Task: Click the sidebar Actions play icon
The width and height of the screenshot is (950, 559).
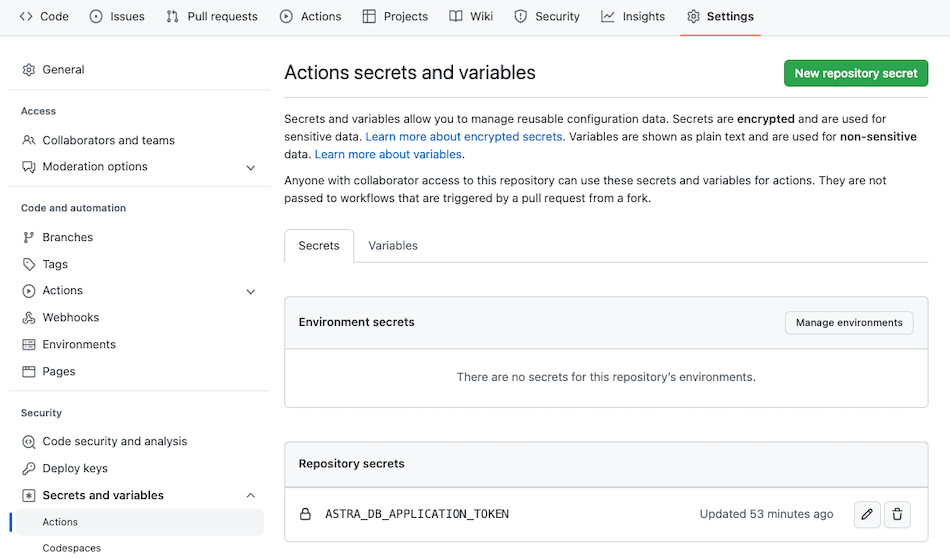Action: [28, 291]
